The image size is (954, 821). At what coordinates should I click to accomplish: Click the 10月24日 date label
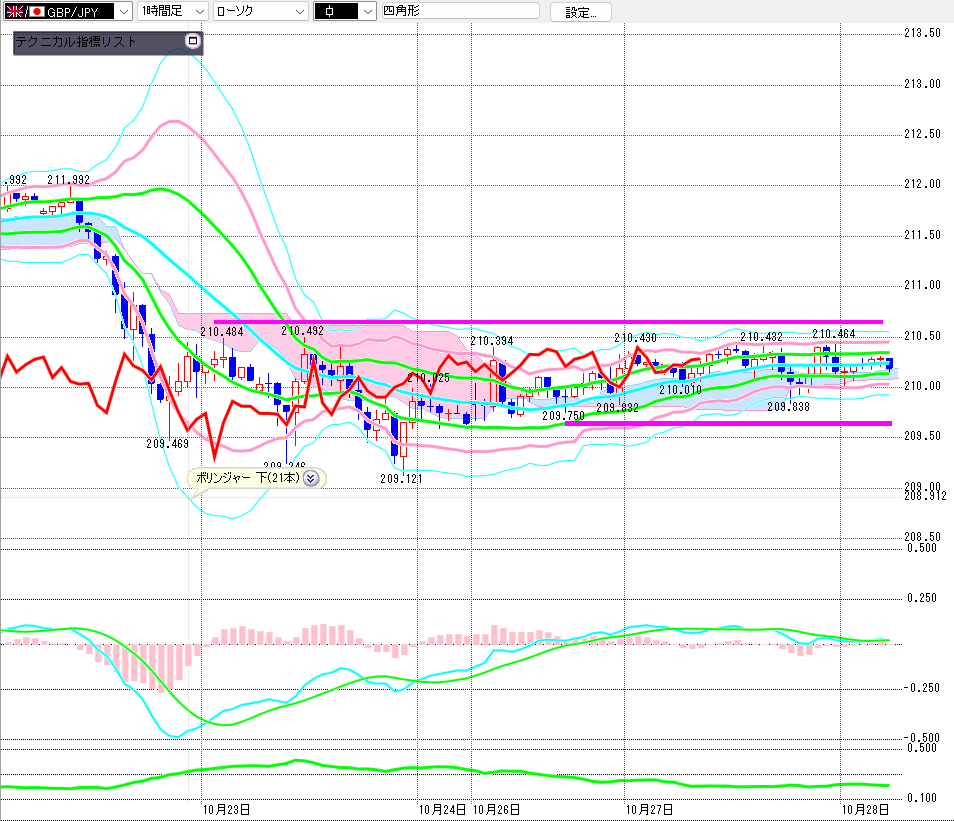click(442, 809)
